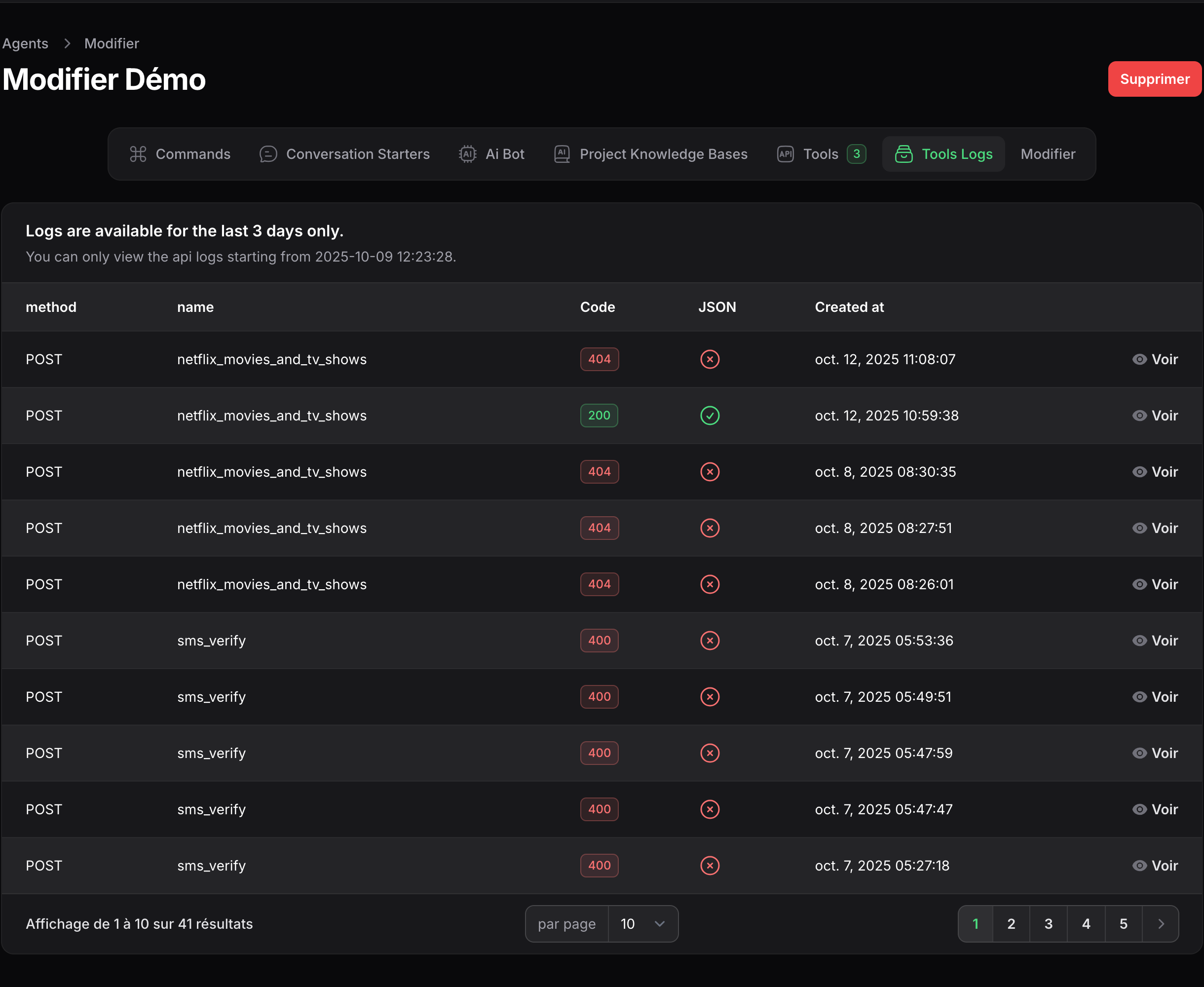Select the Tools API icon
The image size is (1204, 987).
(x=785, y=153)
